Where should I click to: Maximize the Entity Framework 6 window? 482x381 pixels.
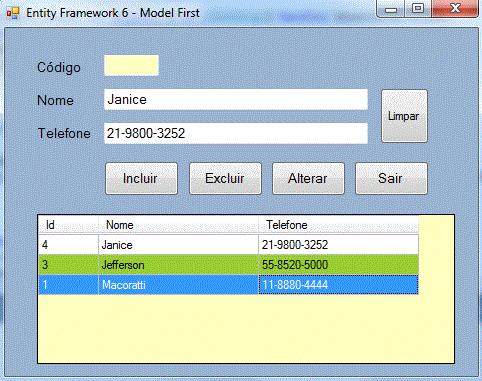tap(418, 8)
